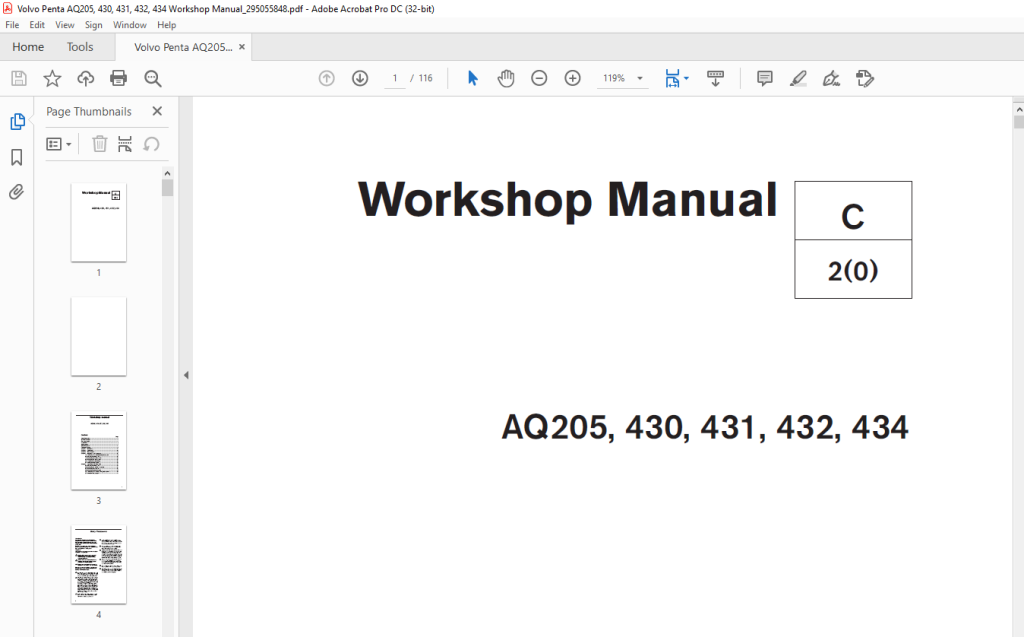Click the upload to cloud icon

click(86, 78)
